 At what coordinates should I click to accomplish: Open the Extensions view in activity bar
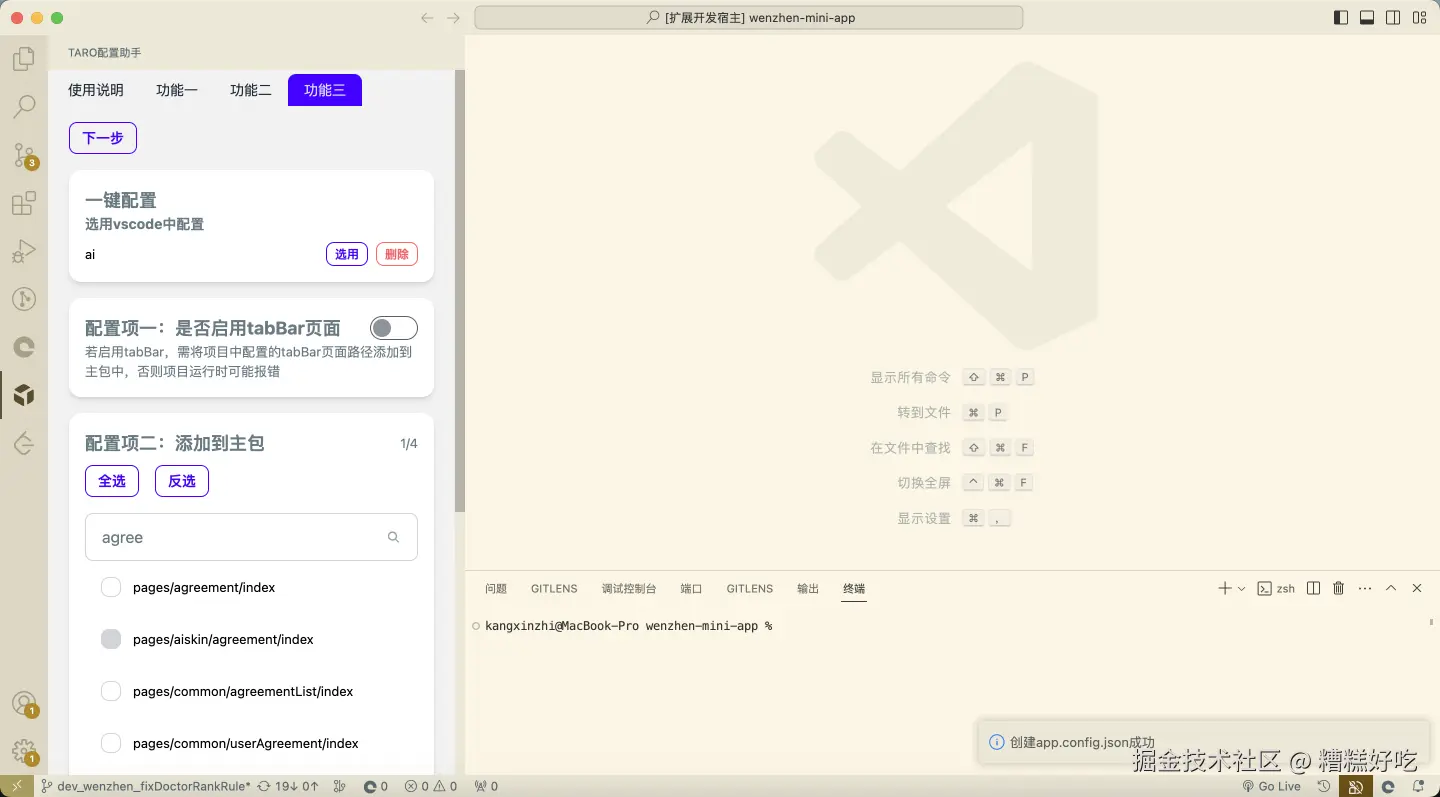(x=24, y=203)
